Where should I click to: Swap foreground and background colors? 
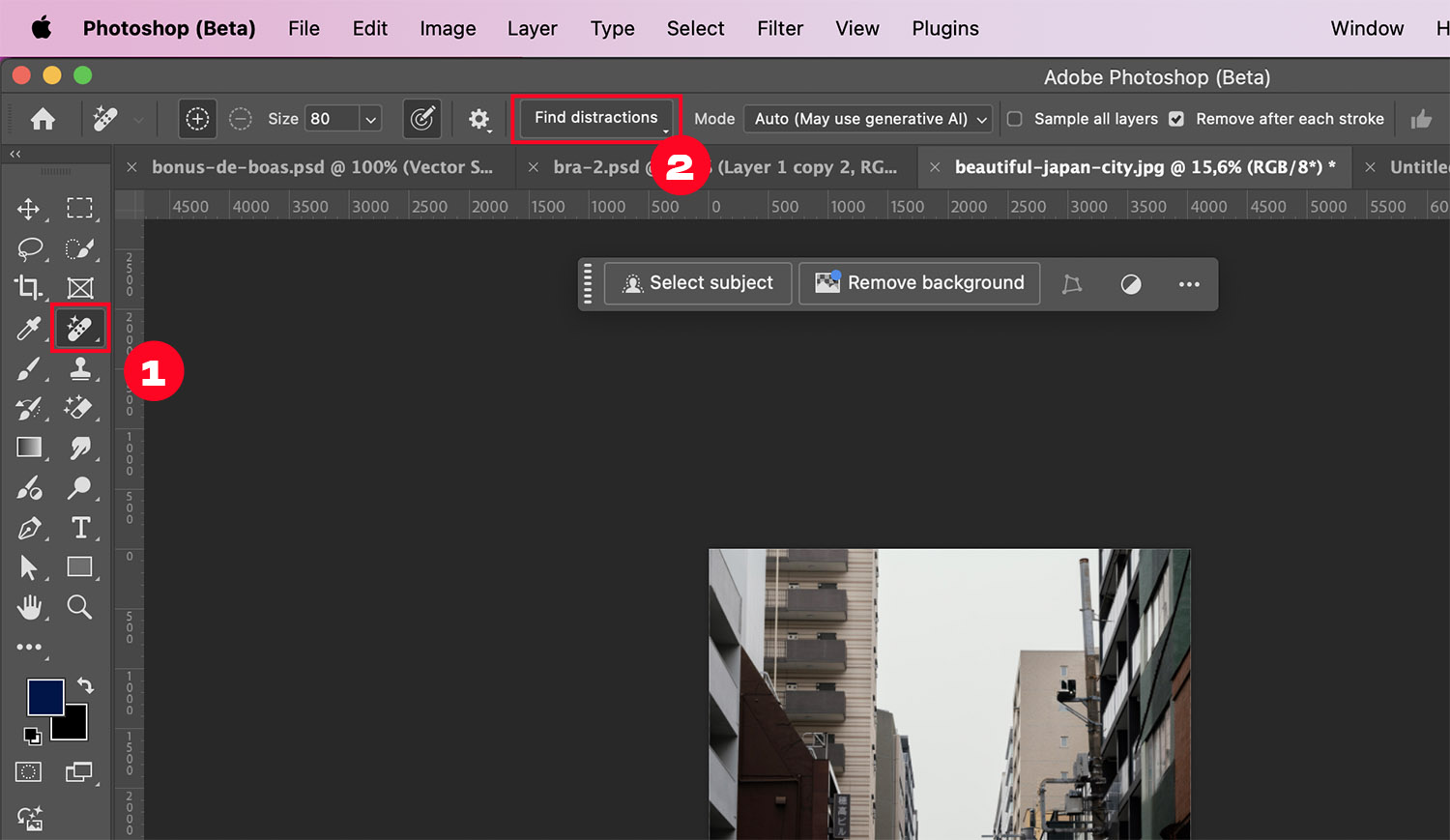(x=85, y=685)
